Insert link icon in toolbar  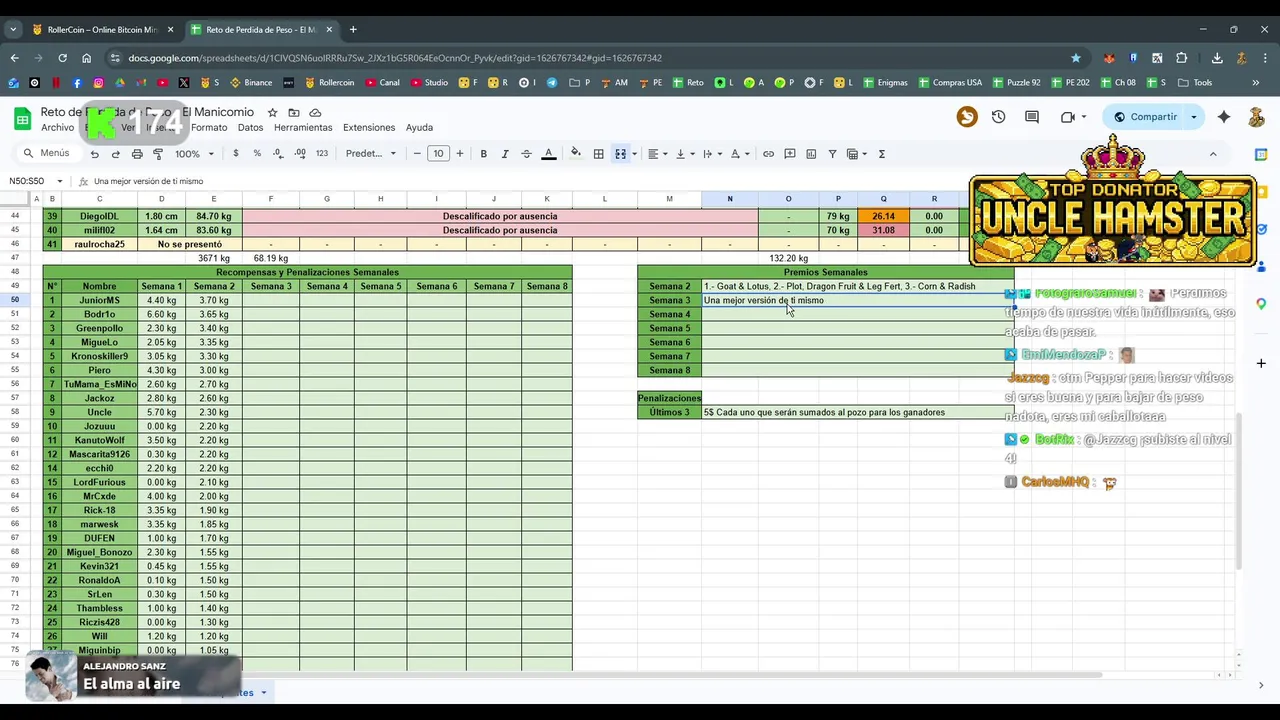click(768, 154)
